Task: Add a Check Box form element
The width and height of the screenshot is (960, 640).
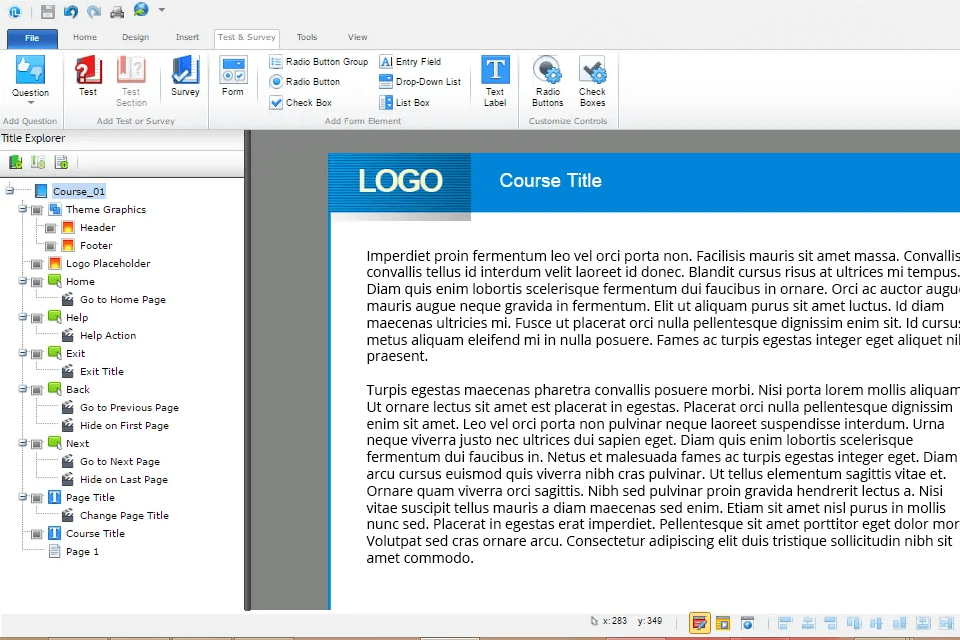Action: point(301,103)
